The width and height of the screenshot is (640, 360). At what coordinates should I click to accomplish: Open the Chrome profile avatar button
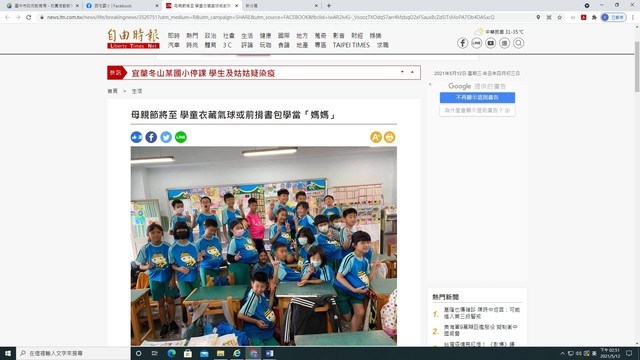pos(613,17)
